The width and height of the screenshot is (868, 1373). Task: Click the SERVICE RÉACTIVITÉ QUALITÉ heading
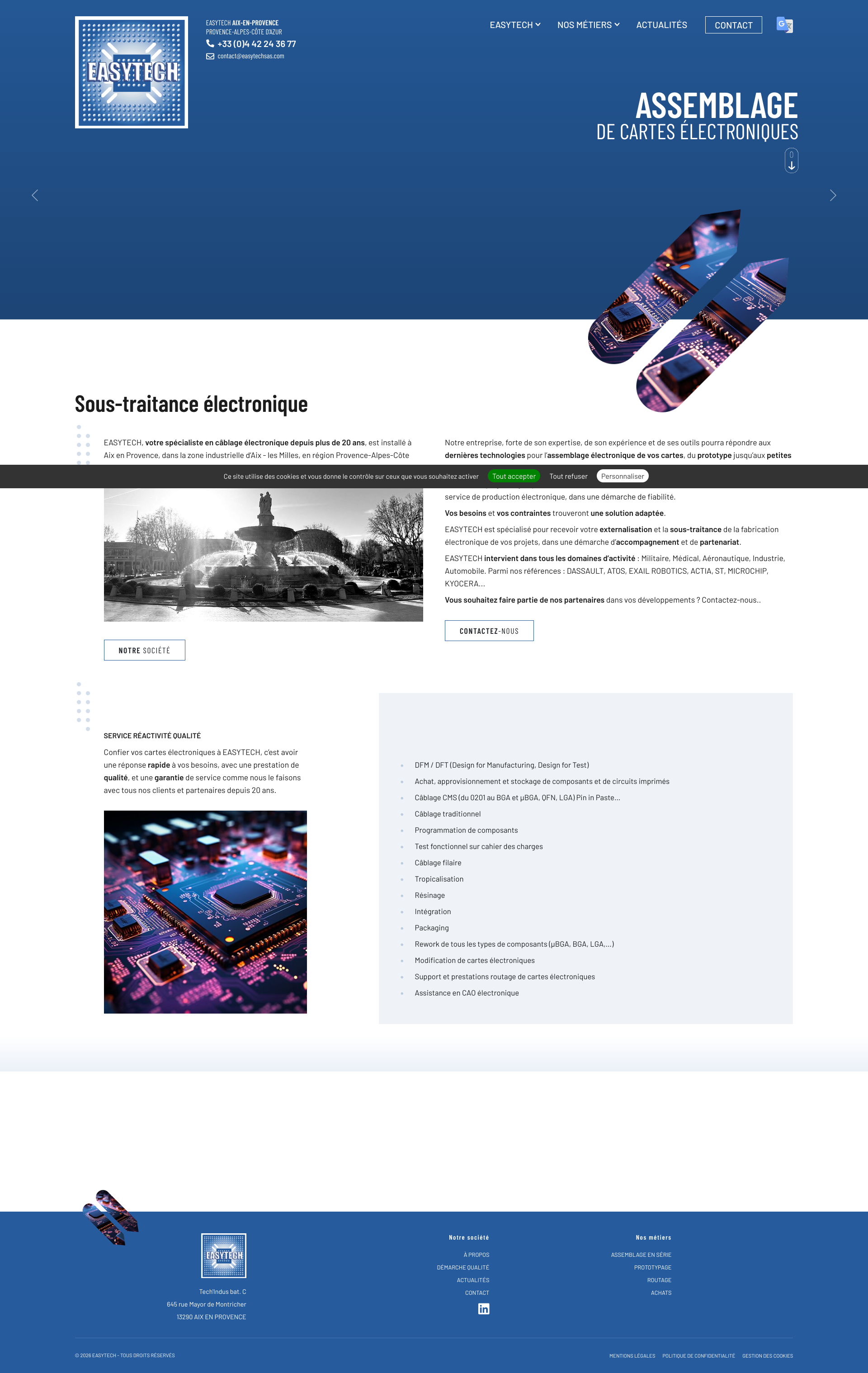[152, 736]
